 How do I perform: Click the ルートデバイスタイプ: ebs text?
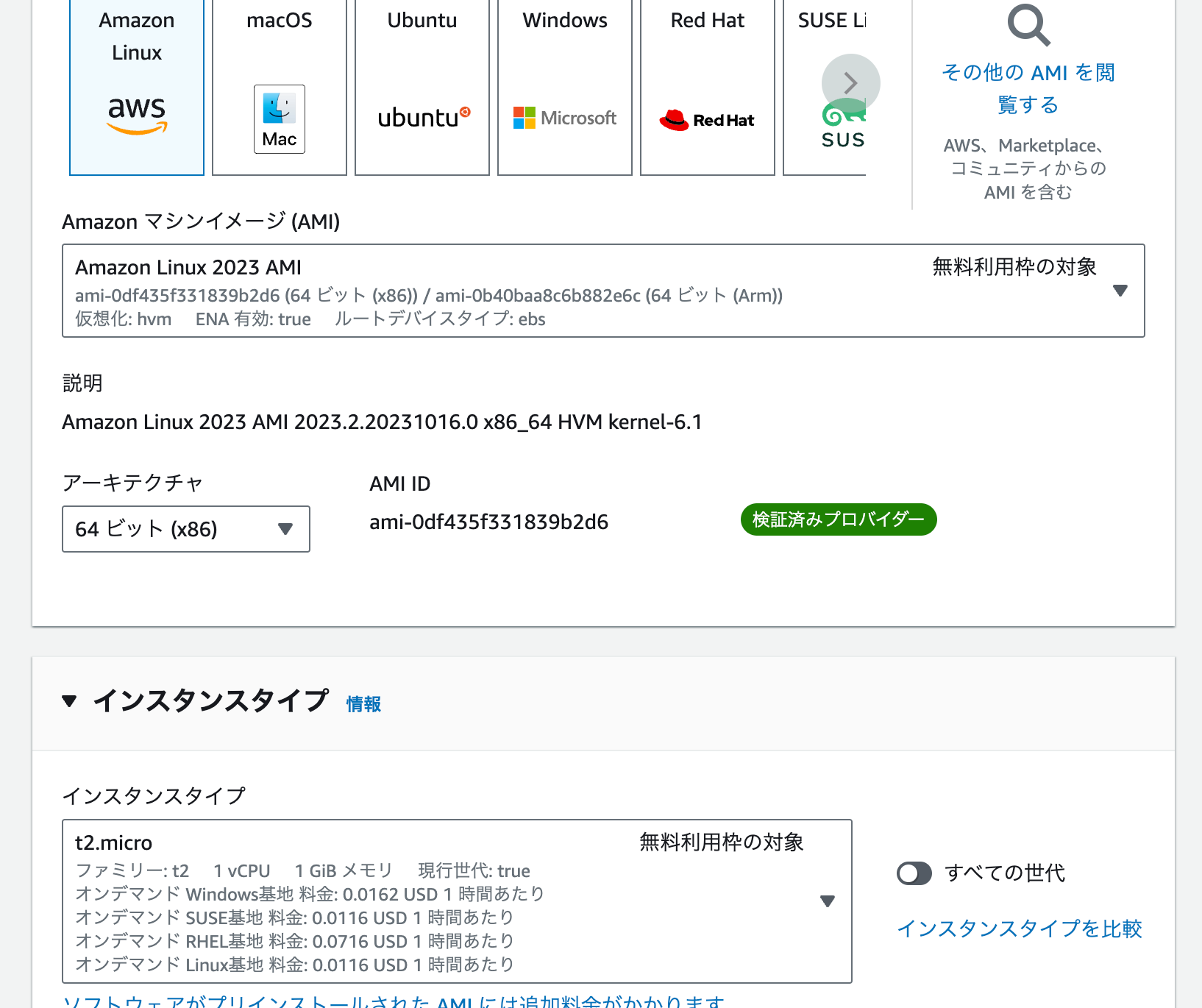pos(440,319)
